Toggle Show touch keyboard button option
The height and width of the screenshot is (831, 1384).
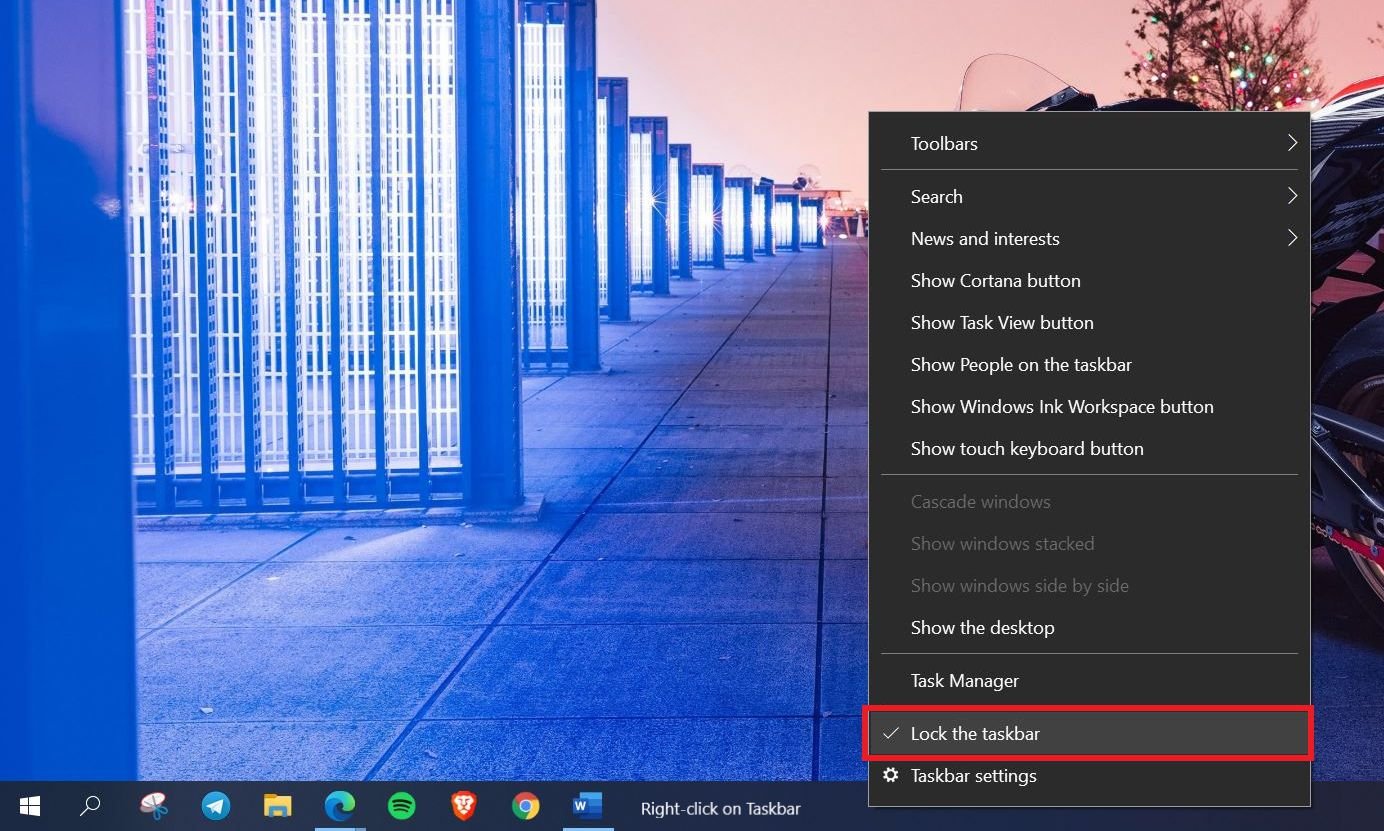[x=1026, y=449]
